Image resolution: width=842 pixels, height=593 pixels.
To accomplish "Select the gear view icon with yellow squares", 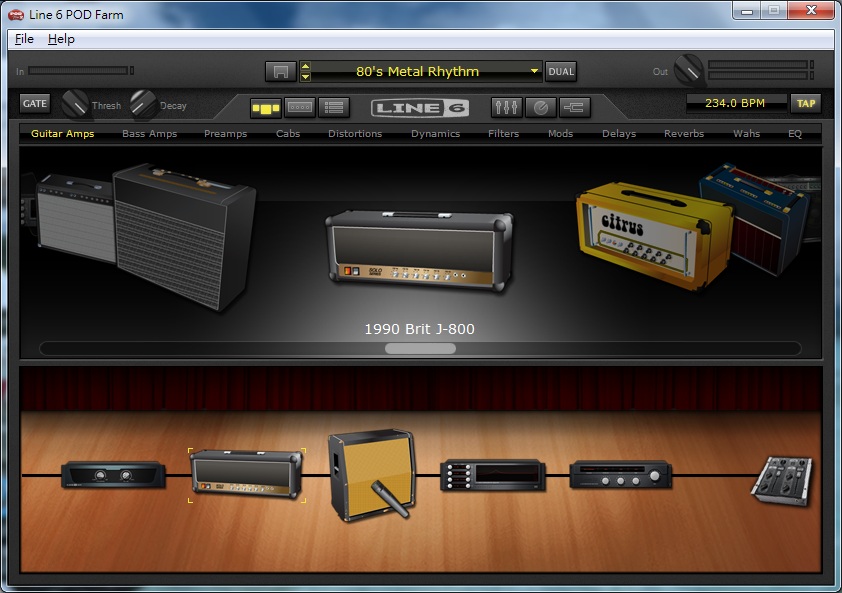I will pyautogui.click(x=266, y=107).
